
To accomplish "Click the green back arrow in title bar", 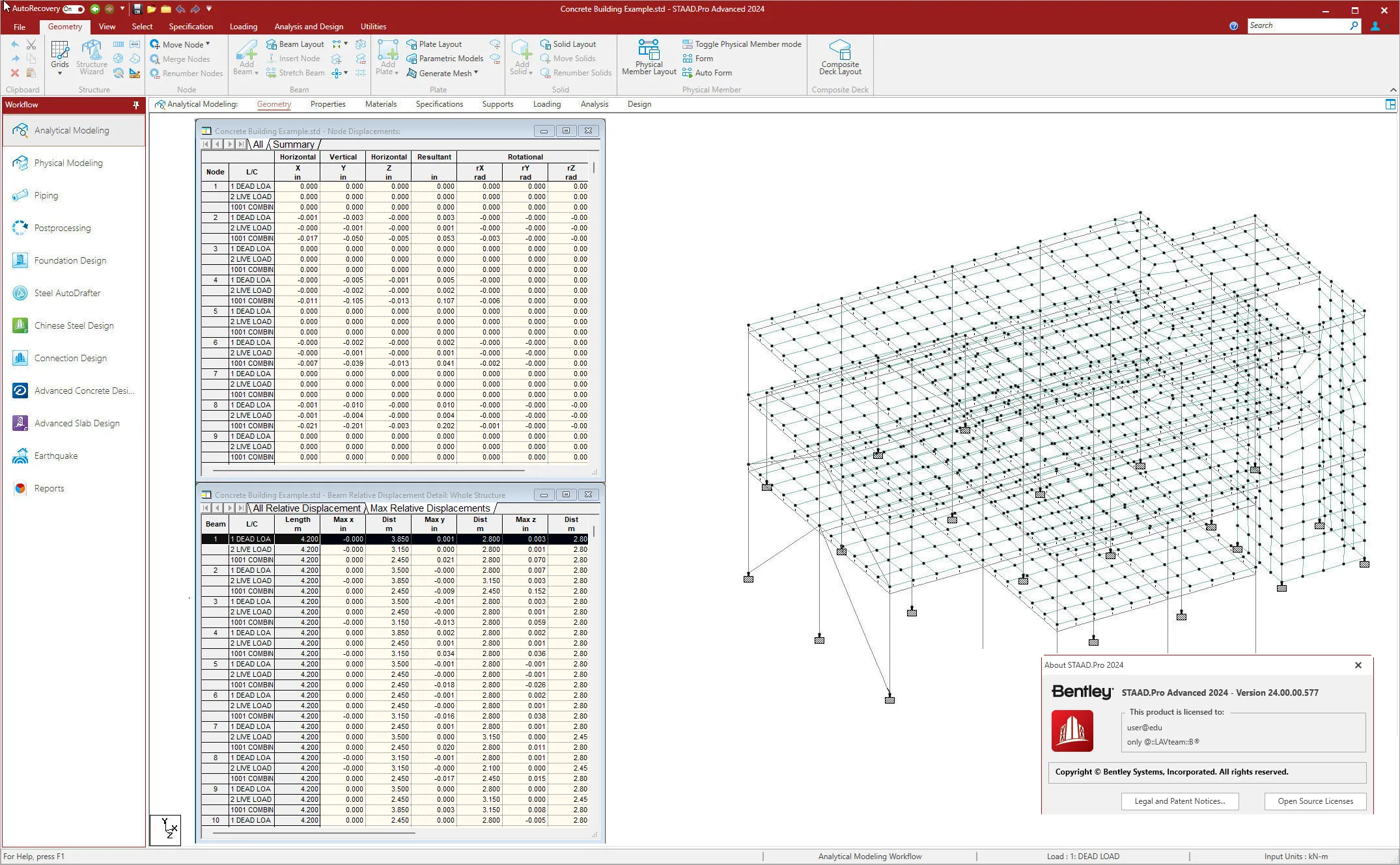I will [95, 8].
